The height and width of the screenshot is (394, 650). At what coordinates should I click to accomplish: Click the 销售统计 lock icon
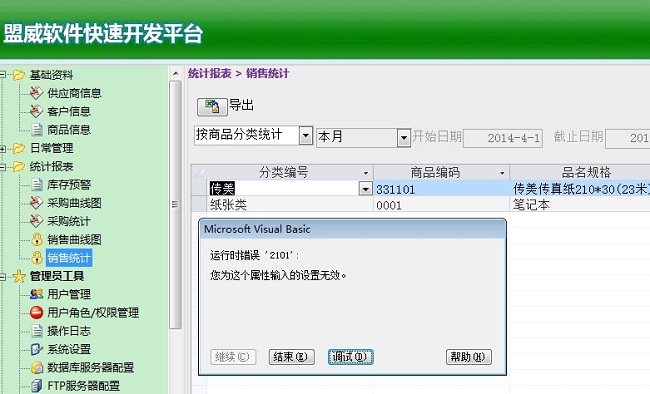click(36, 258)
